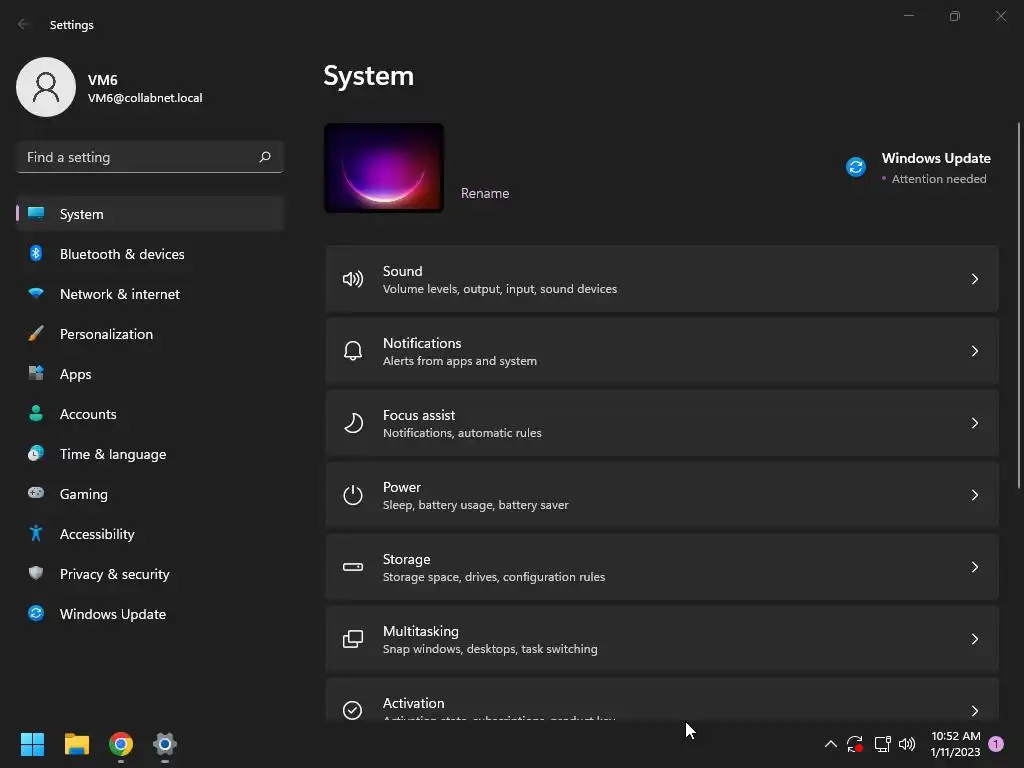Go back using the back arrow
1024x768 pixels.
(24, 24)
